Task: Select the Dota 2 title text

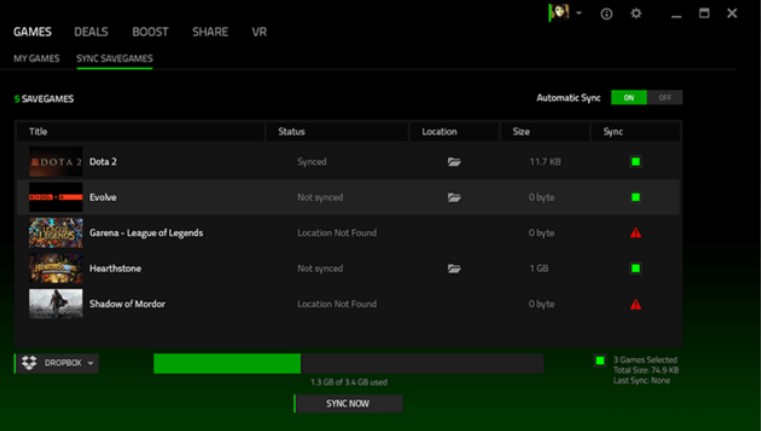Action: (103, 162)
